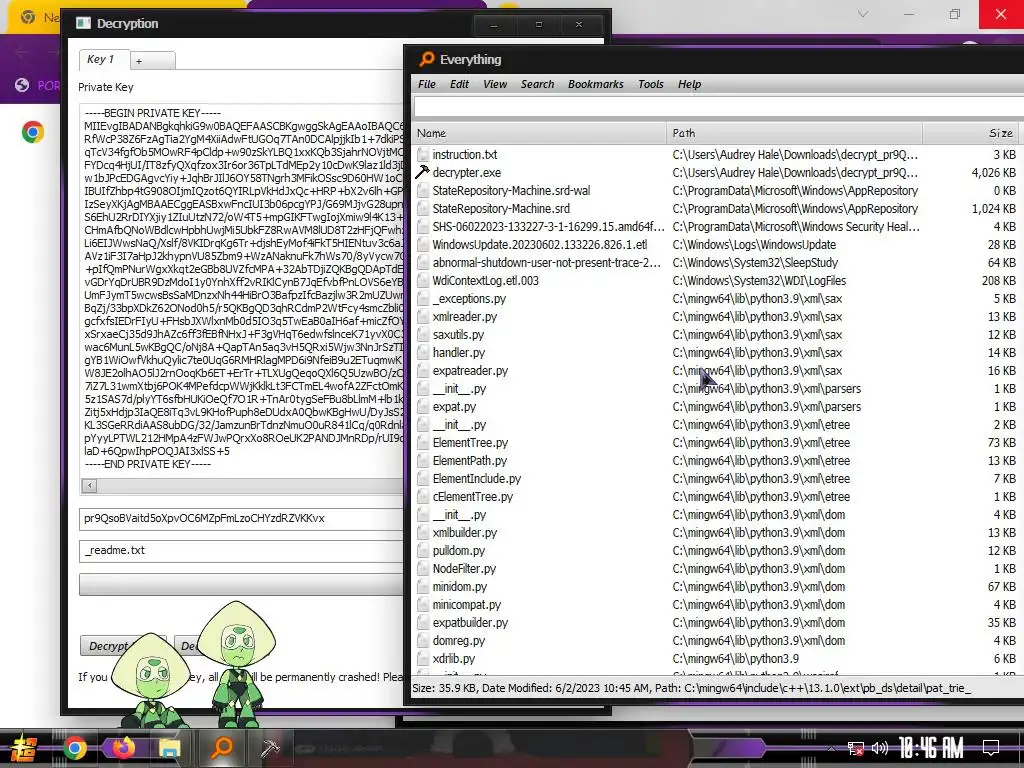
Task: Select the hammer icon of decrypter.exe
Action: [x=423, y=172]
